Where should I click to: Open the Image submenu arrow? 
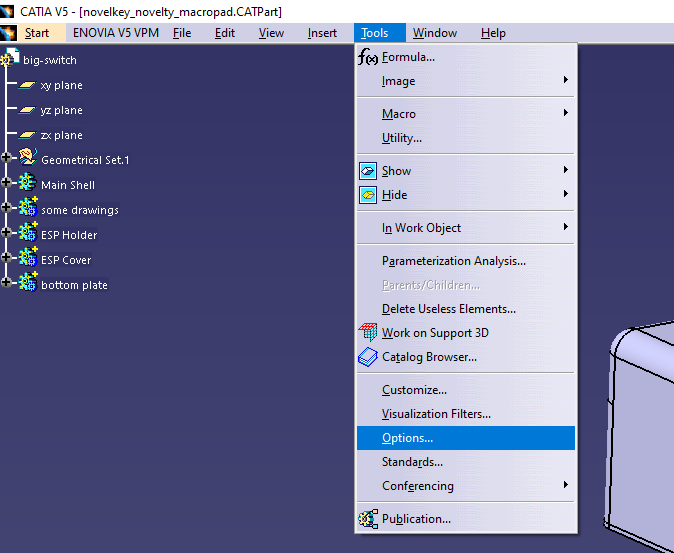[x=566, y=80]
